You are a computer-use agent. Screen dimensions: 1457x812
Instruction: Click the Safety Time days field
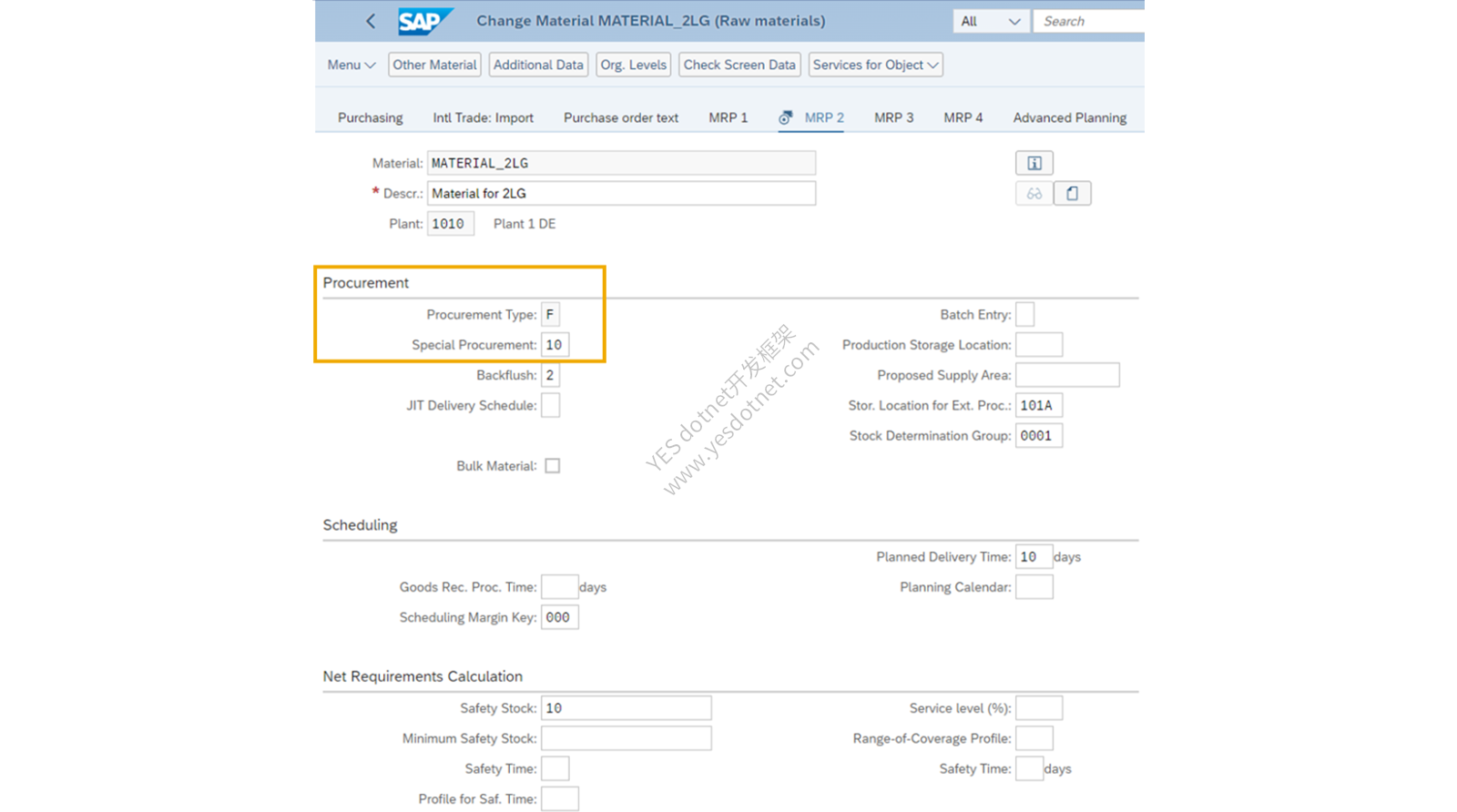[1029, 769]
